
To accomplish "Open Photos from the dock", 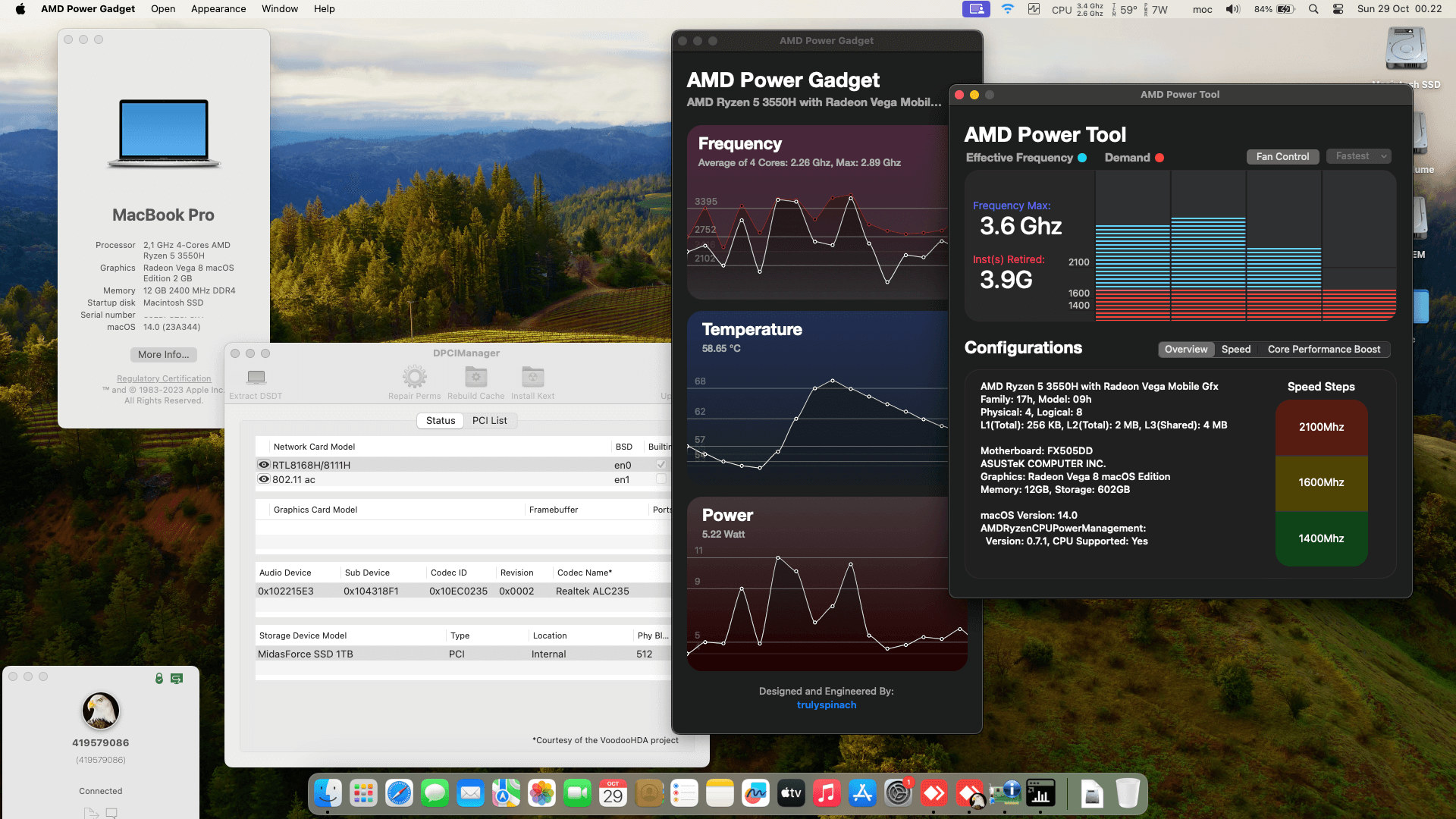I will tap(541, 794).
